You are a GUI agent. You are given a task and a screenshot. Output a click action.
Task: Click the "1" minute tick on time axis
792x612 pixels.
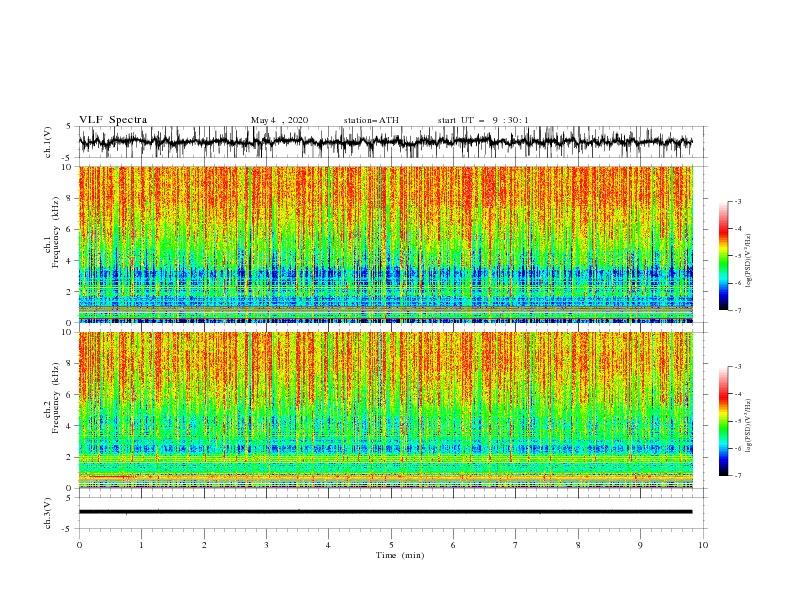point(141,545)
